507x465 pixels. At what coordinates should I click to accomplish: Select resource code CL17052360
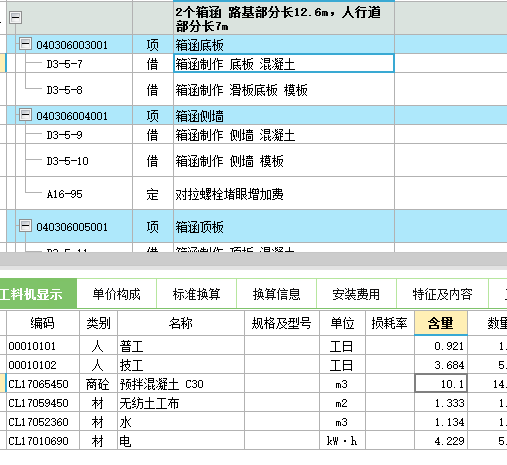38,422
